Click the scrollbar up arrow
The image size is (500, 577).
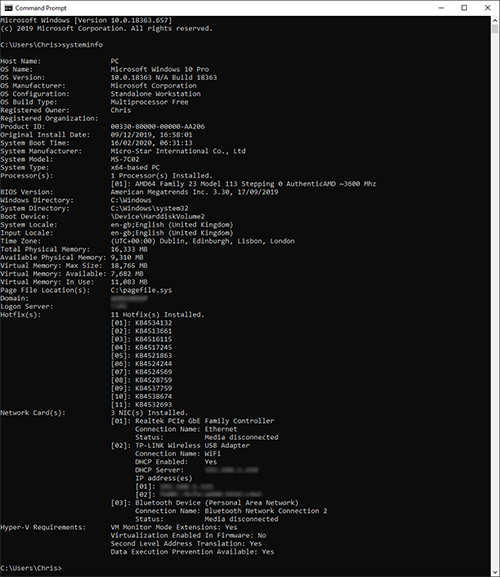[495, 21]
